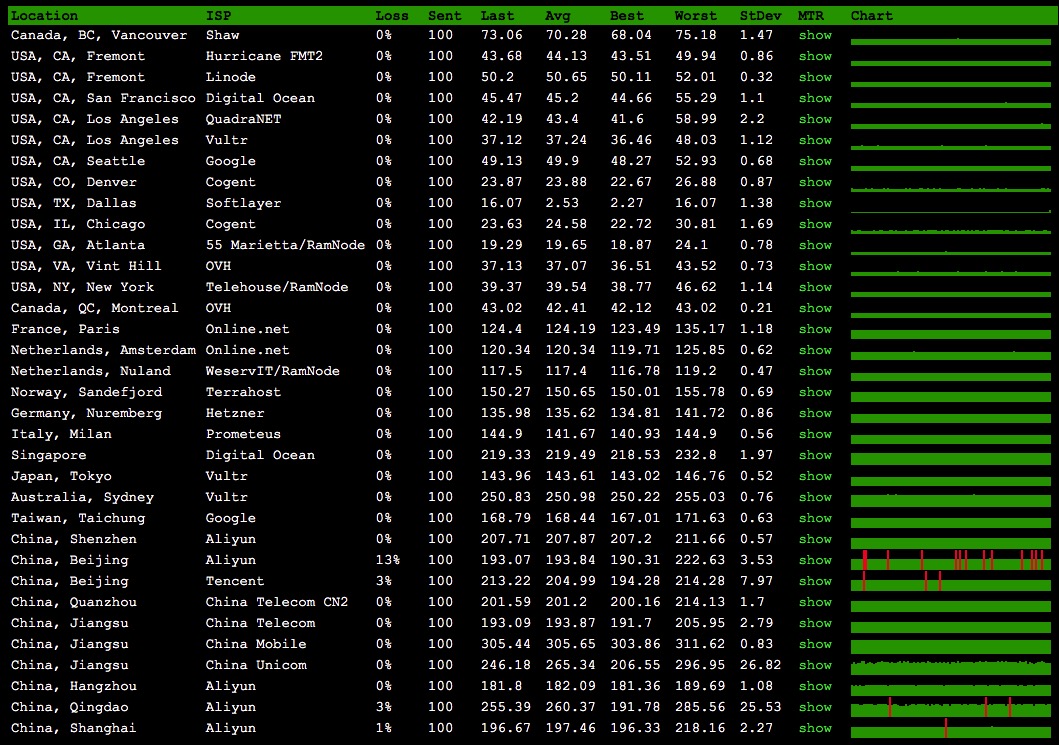Show MTR for the Seattle Google row
1059x745 pixels.
pyautogui.click(x=815, y=161)
